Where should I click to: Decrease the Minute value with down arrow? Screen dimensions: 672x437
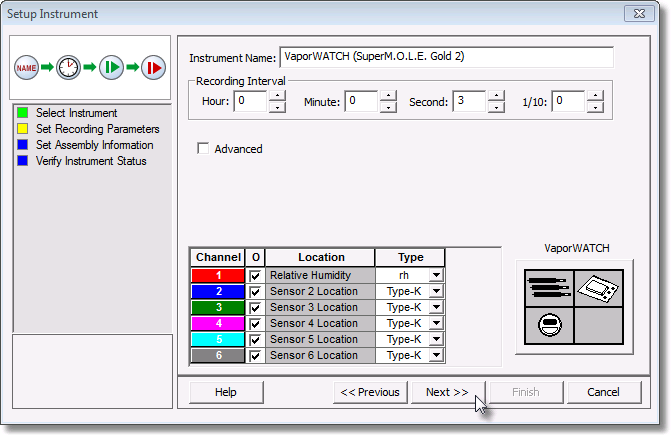tap(388, 107)
